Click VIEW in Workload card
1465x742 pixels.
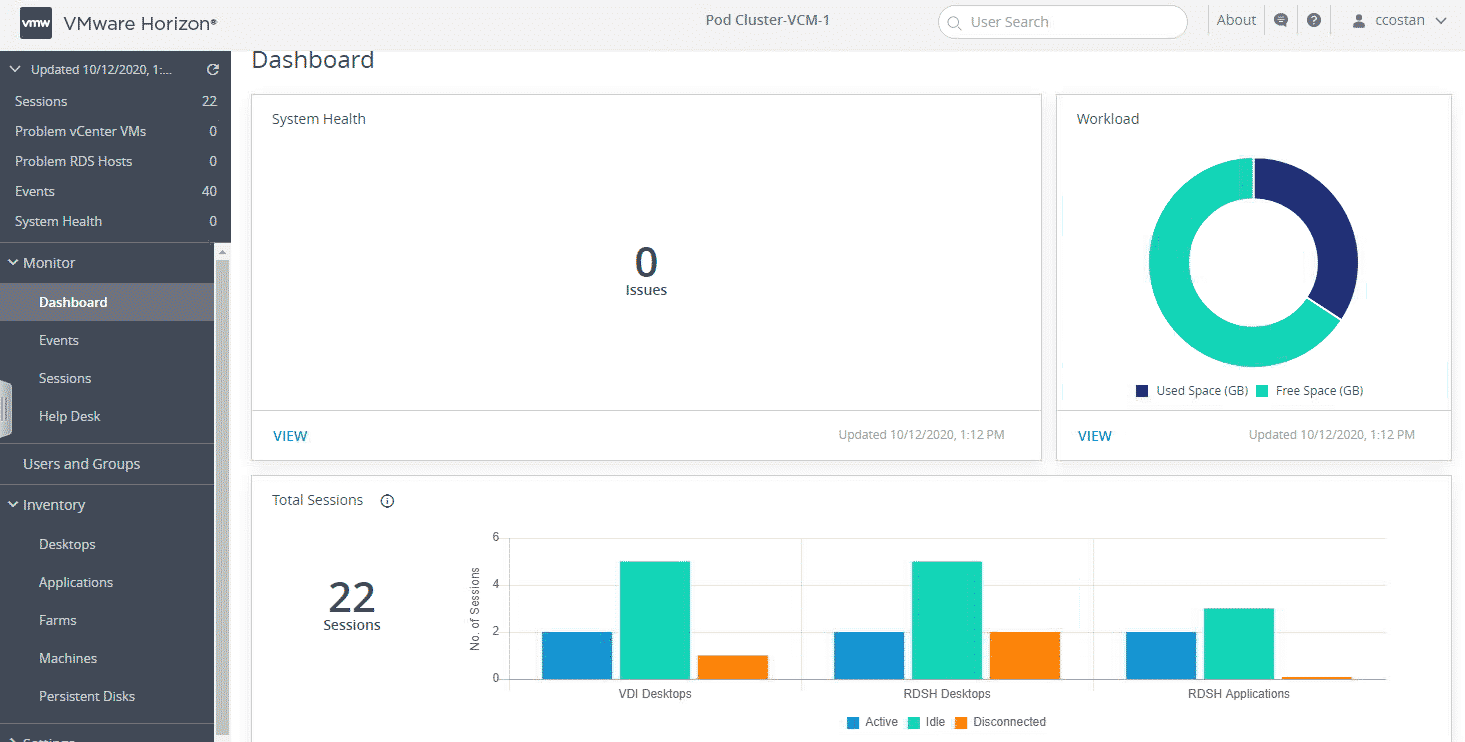1095,436
